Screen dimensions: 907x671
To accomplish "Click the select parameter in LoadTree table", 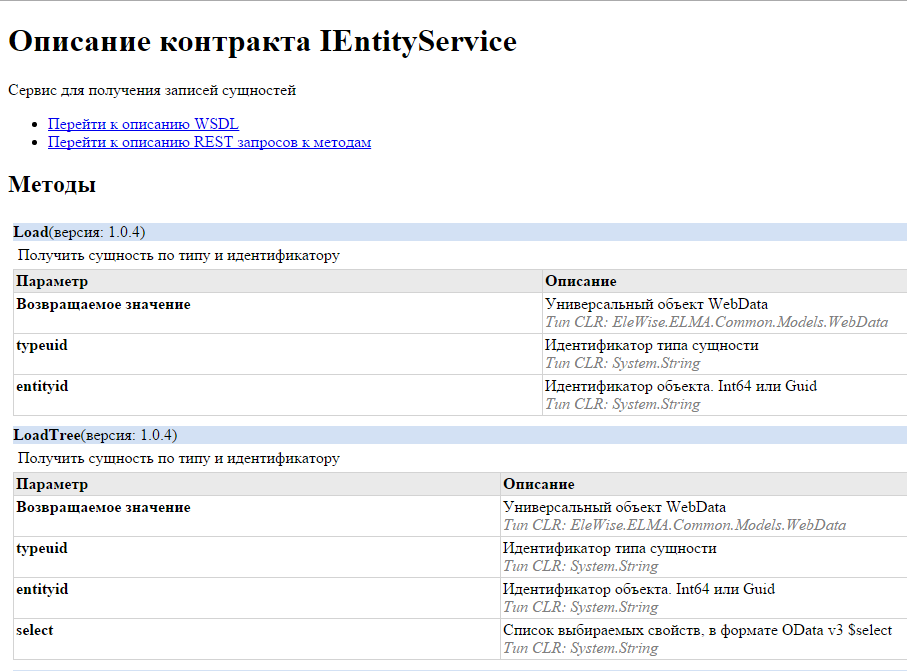I will click(x=35, y=630).
